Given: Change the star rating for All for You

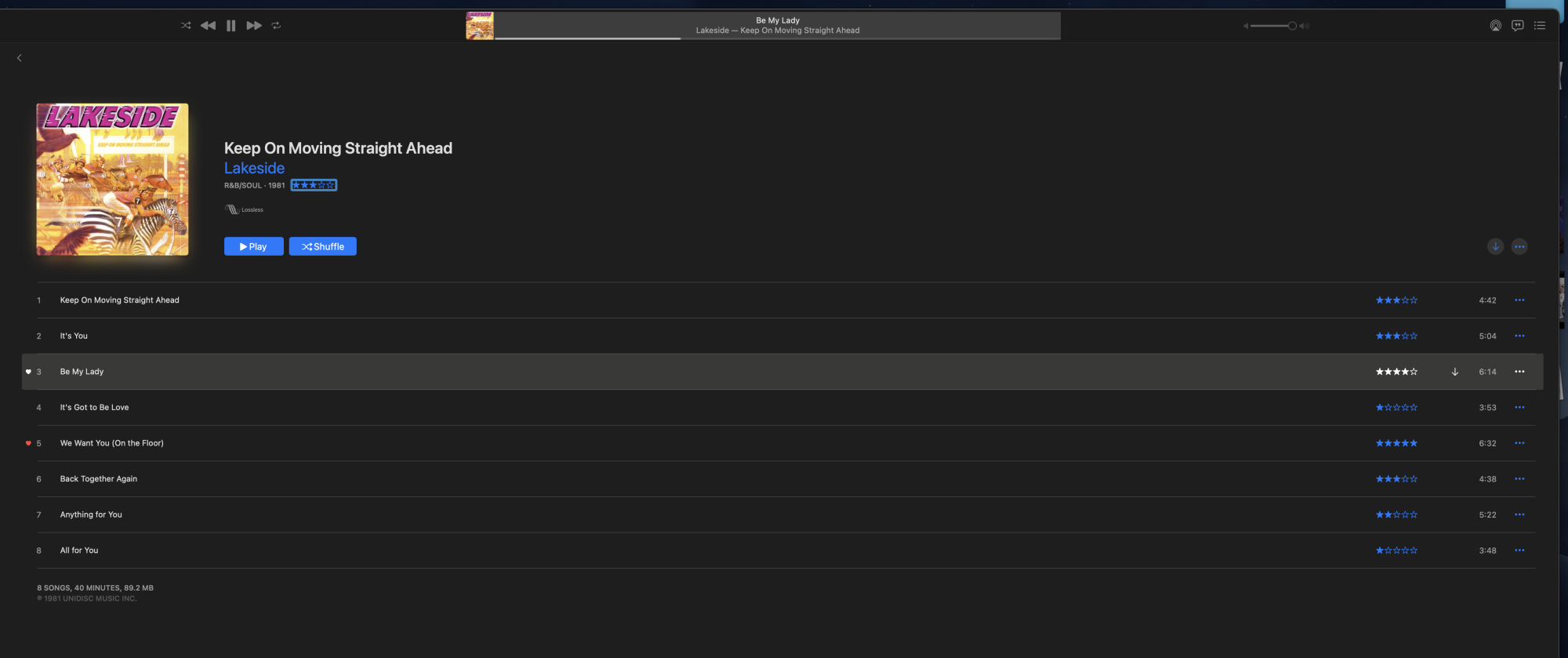Looking at the screenshot, I should click(x=1396, y=551).
